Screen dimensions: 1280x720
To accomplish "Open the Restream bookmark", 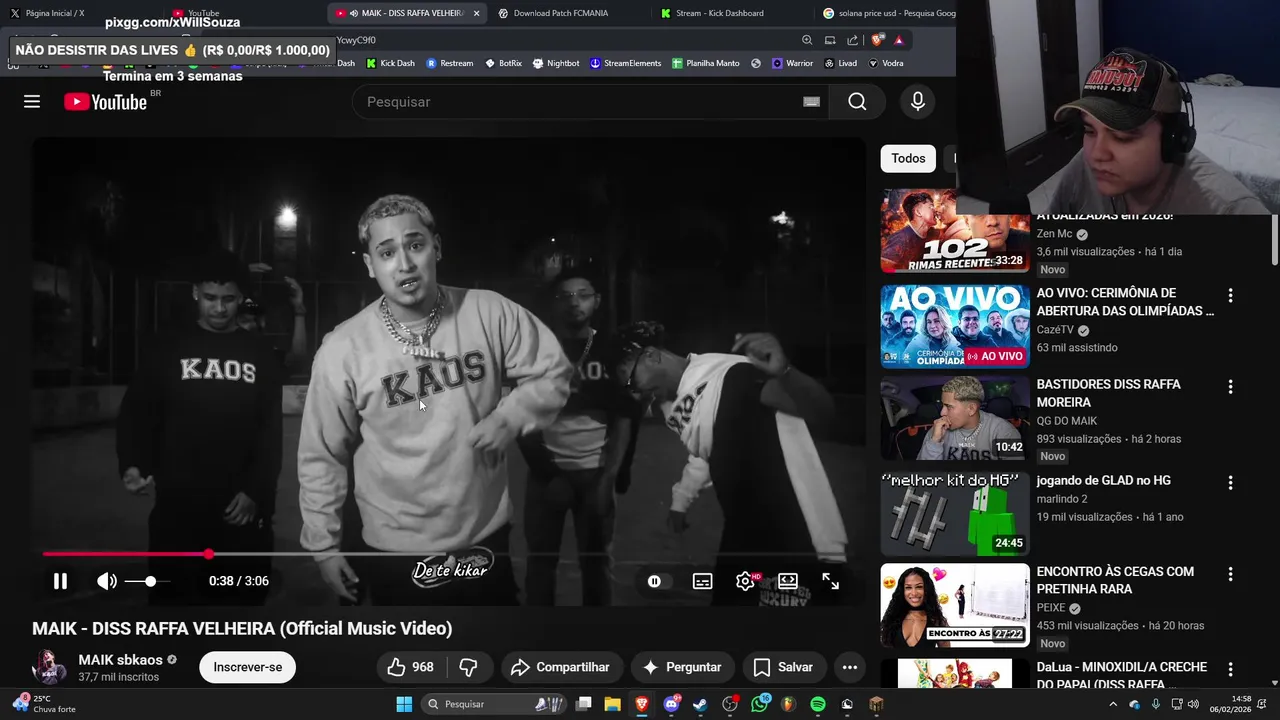I will (x=450, y=63).
